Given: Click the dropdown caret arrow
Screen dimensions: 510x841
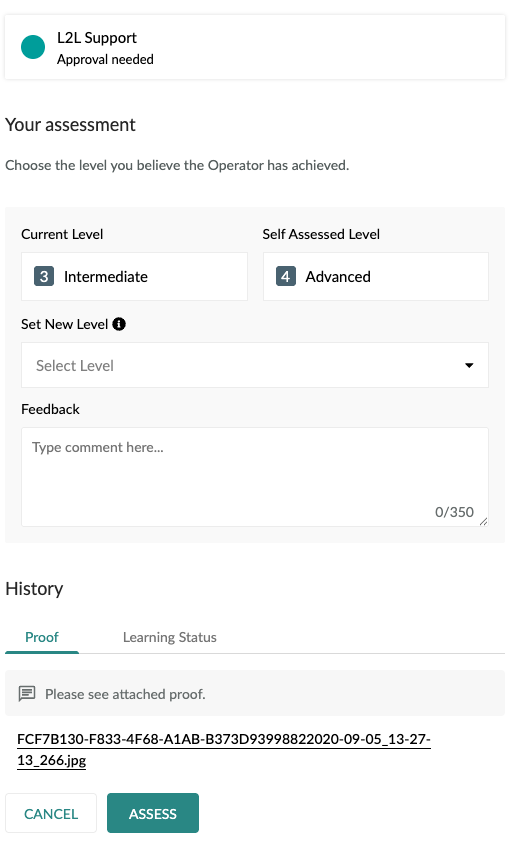Looking at the screenshot, I should (x=469, y=365).
